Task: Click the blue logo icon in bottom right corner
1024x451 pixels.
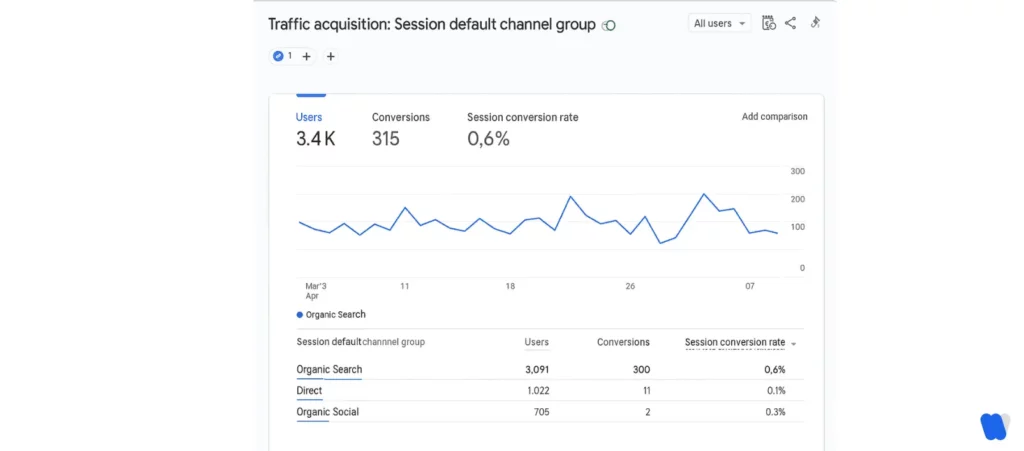Action: pos(995,426)
